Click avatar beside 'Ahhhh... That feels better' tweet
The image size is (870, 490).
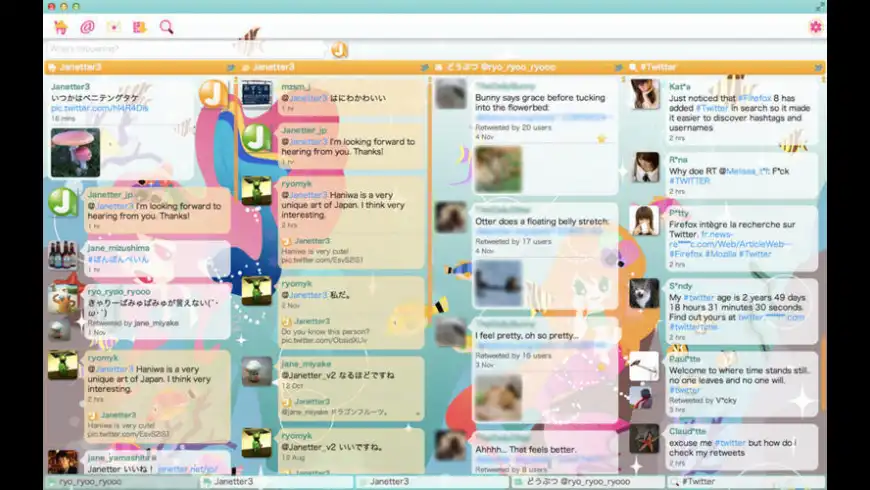pyautogui.click(x=451, y=445)
